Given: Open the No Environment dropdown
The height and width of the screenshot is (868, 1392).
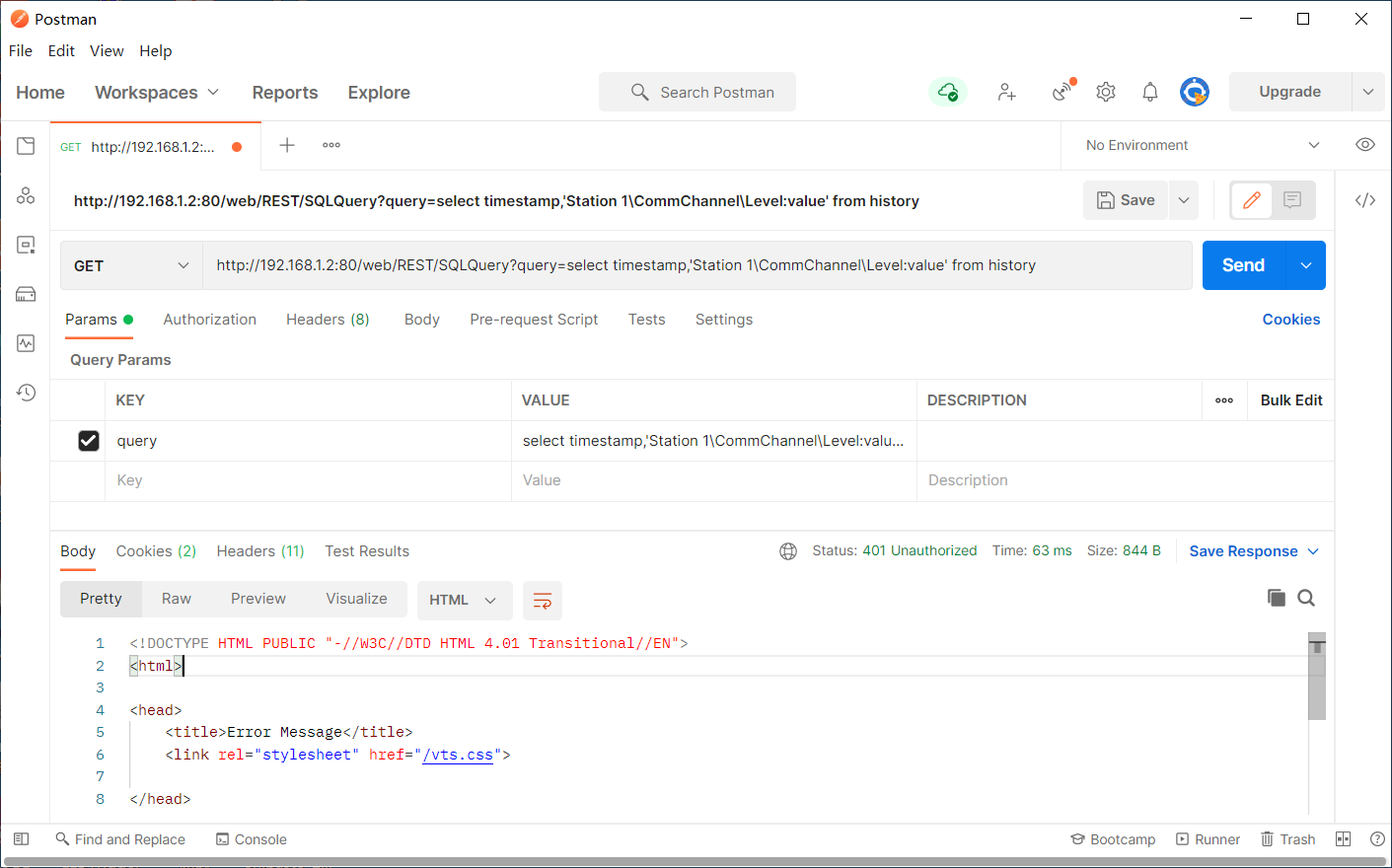Looking at the screenshot, I should 1202,145.
